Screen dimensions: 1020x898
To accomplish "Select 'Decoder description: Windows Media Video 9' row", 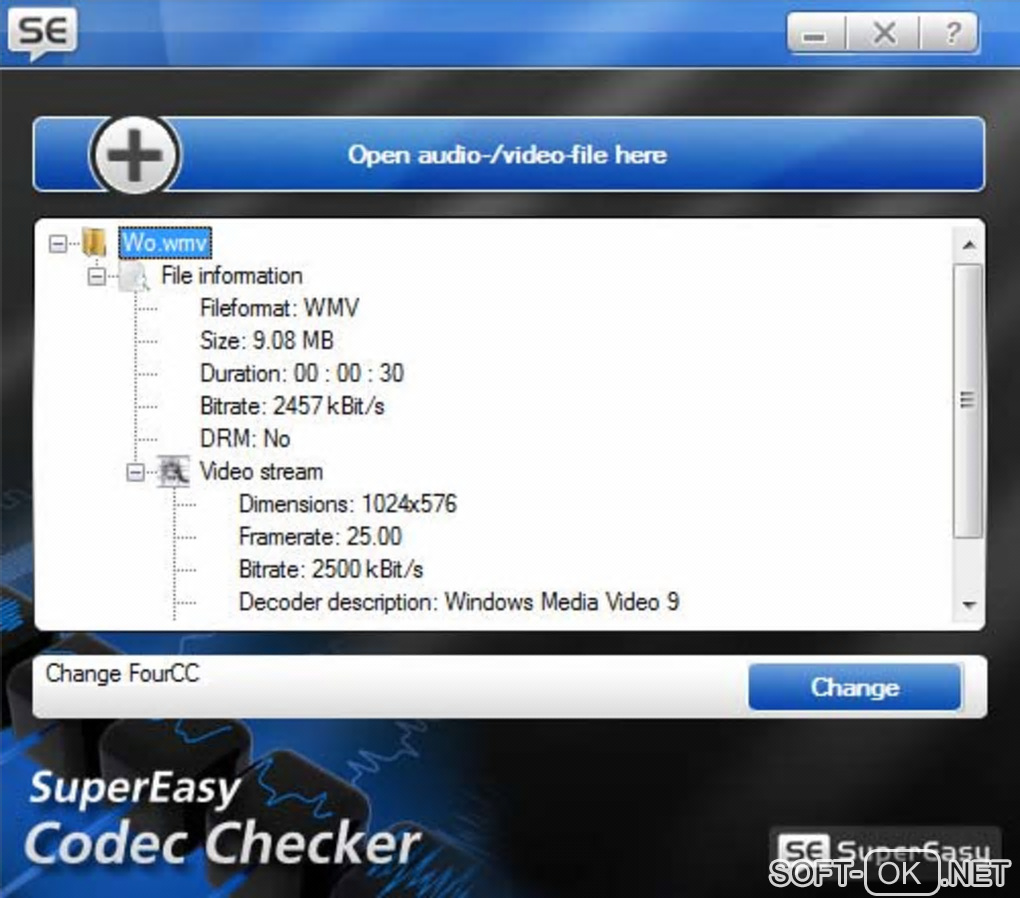I will click(x=459, y=602).
